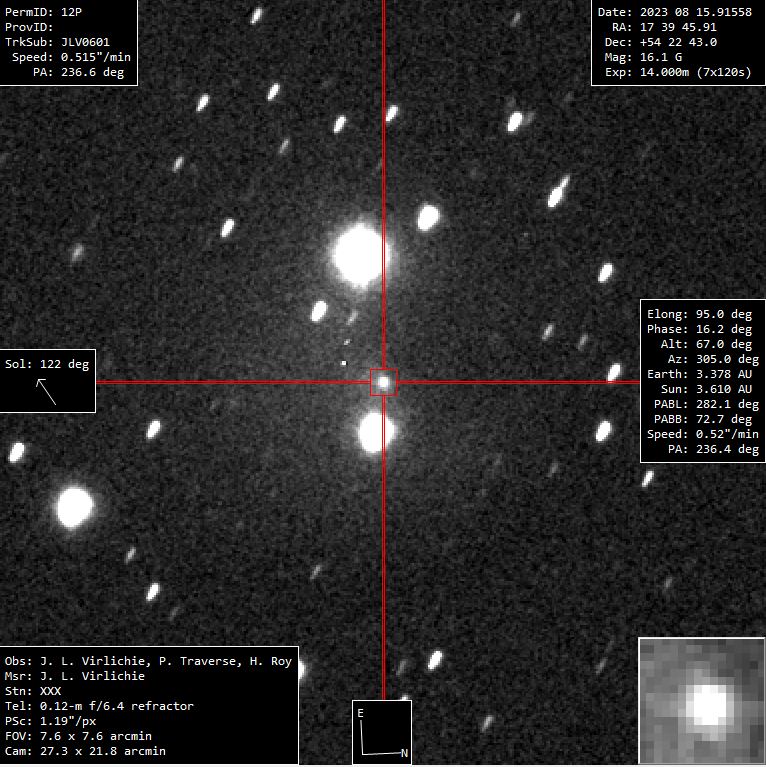Select the Tel: 0.12-m f/6.4 refractor line

99,706
